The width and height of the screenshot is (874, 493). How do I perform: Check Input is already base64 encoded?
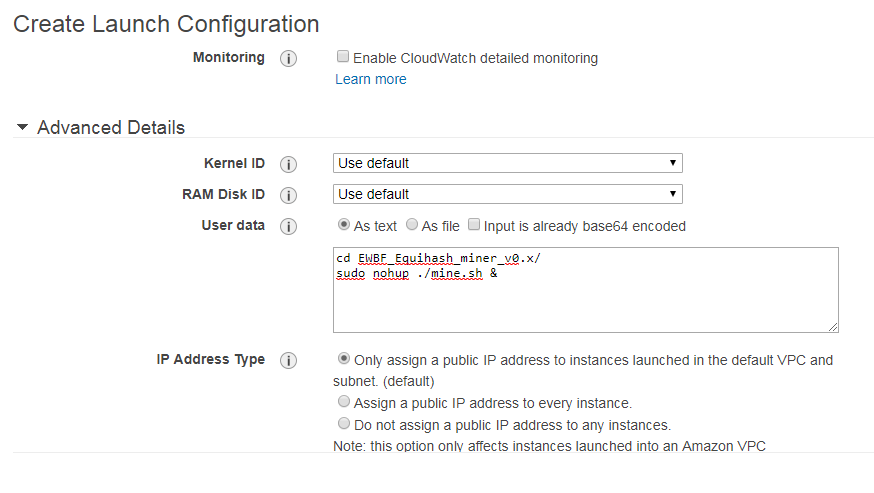click(474, 224)
